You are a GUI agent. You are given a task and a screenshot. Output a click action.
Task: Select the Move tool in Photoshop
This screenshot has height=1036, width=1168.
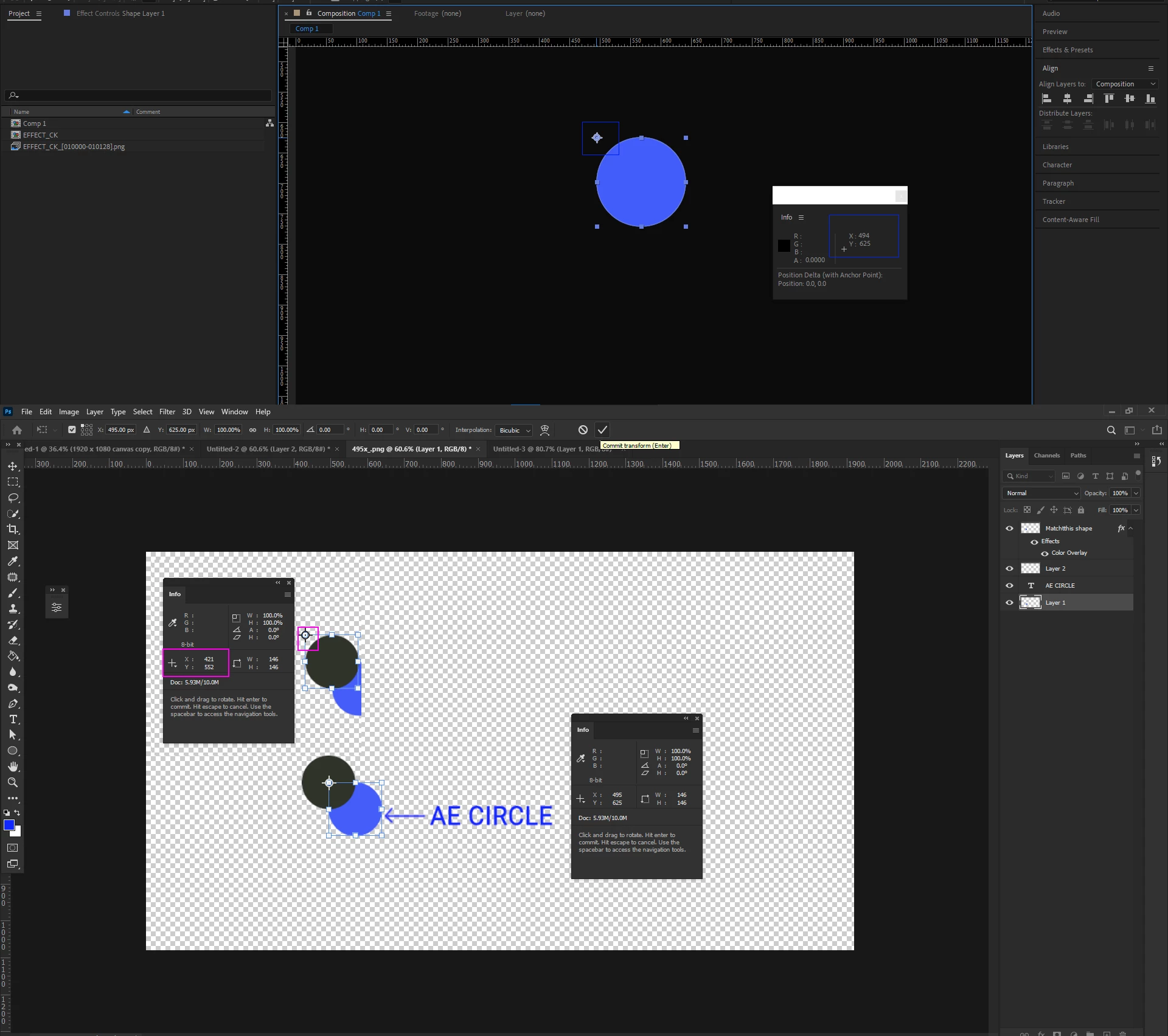pyautogui.click(x=13, y=466)
